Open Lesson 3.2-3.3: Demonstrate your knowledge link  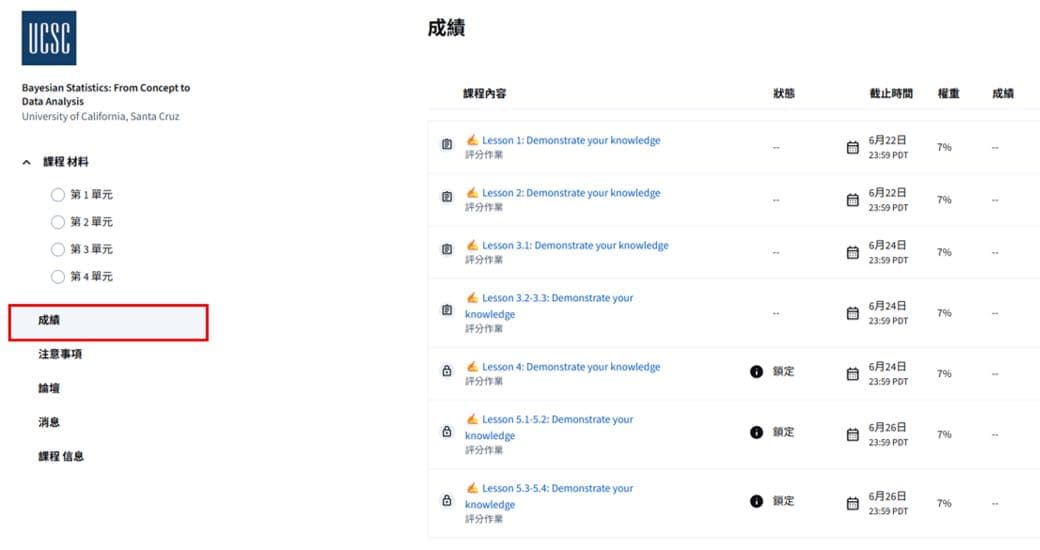(x=549, y=306)
